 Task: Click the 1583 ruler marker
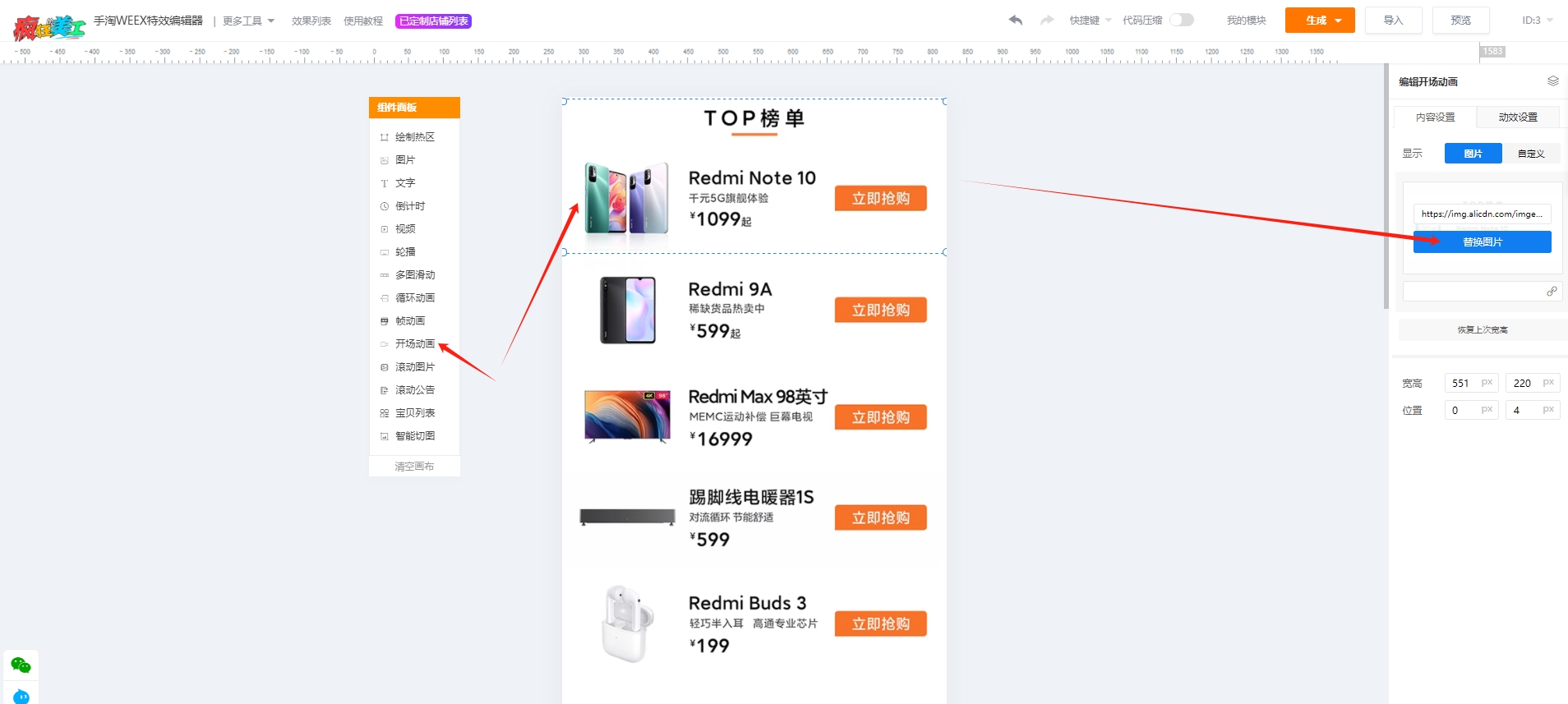[x=1493, y=51]
